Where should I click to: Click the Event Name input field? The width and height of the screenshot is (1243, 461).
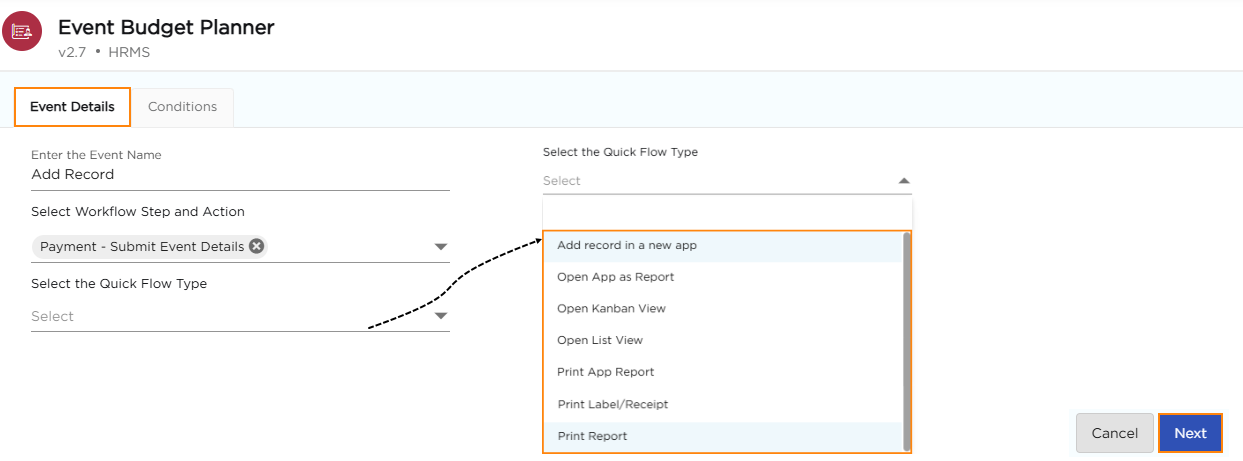tap(240, 175)
